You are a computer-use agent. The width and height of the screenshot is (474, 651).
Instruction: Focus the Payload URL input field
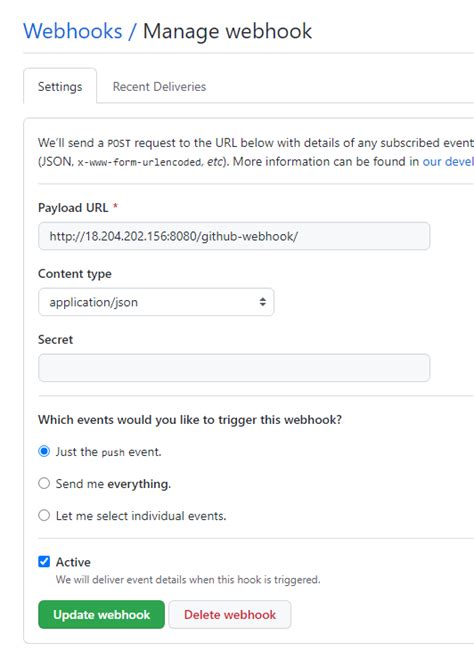pos(234,236)
